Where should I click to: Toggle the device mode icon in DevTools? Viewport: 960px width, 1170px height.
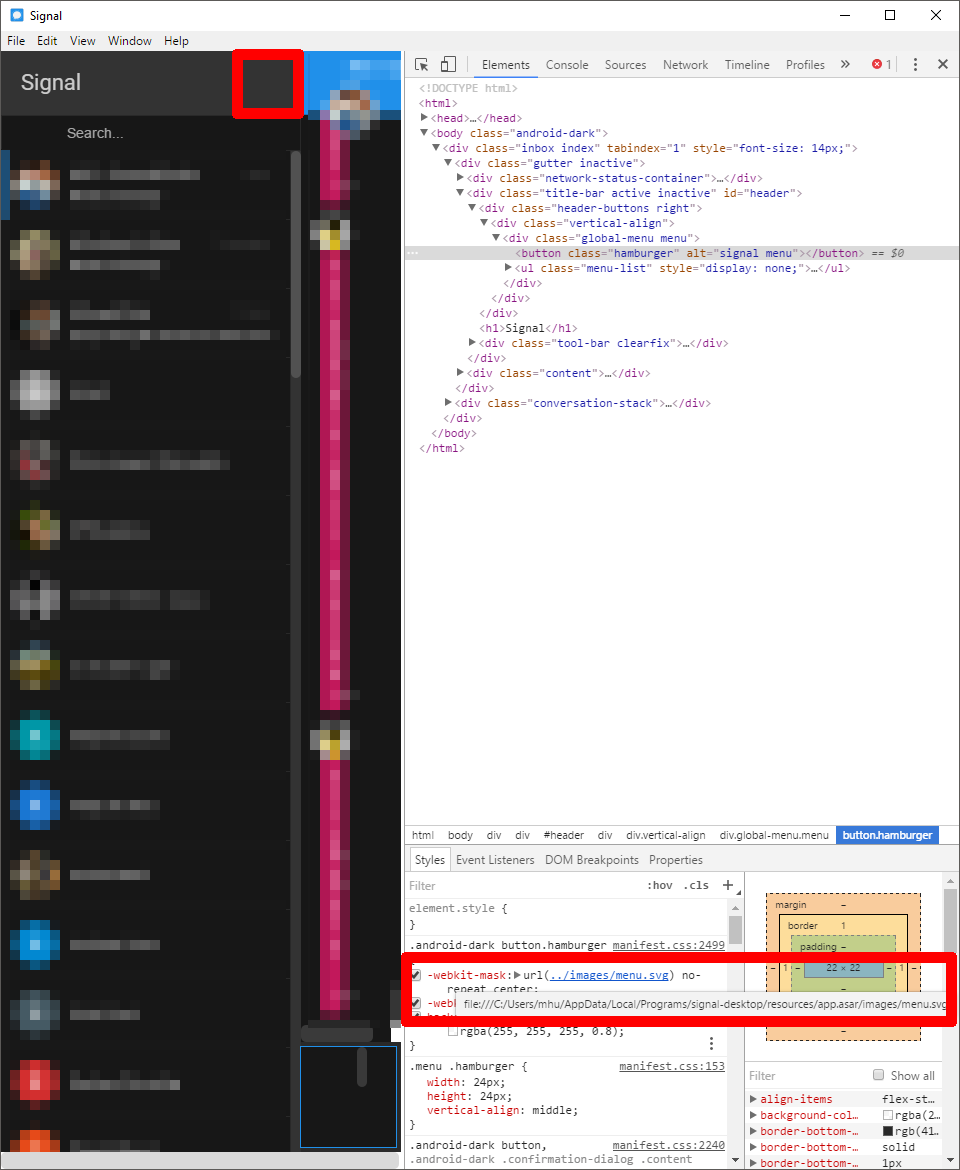point(447,64)
